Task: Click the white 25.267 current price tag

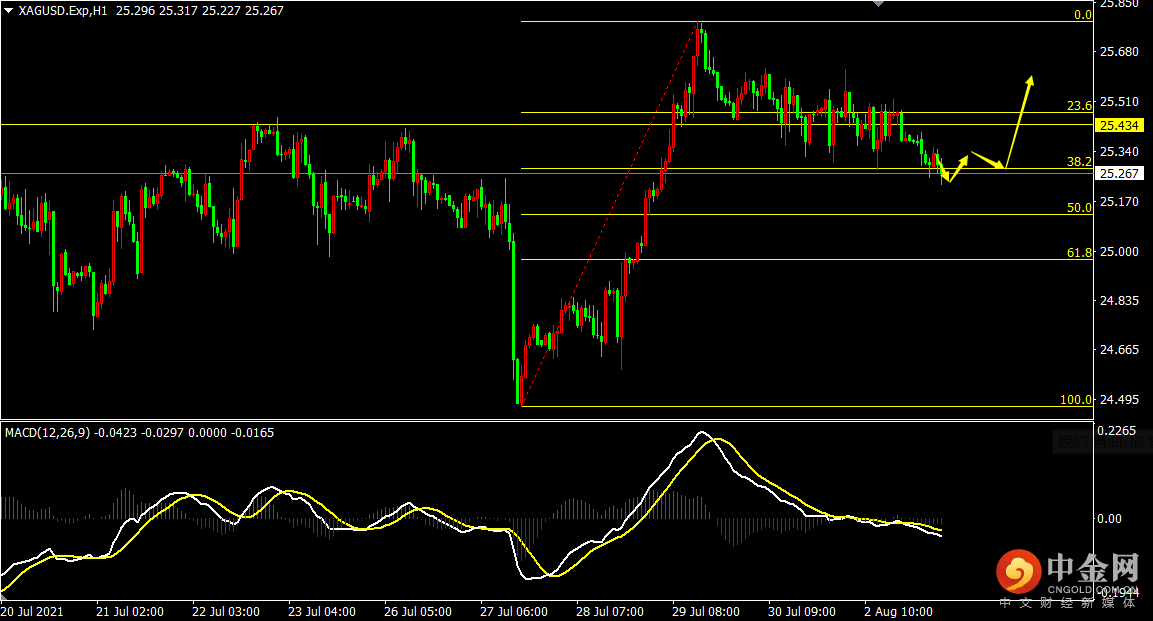Action: point(1119,173)
